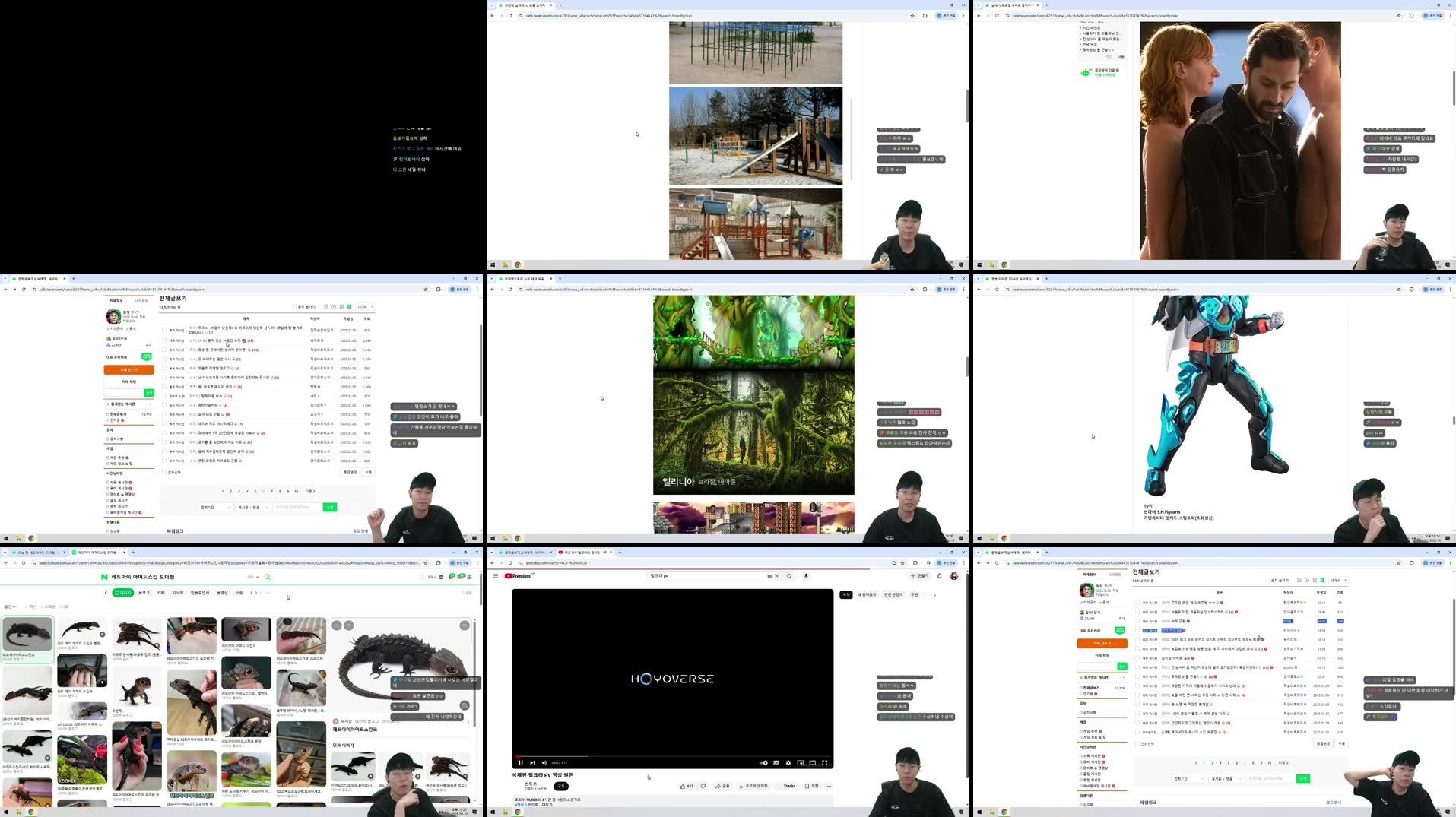Image resolution: width=1456 pixels, height=817 pixels.
Task: Tick the 전체선택 checkbox in the middle-left cafe window
Action: click(164, 472)
